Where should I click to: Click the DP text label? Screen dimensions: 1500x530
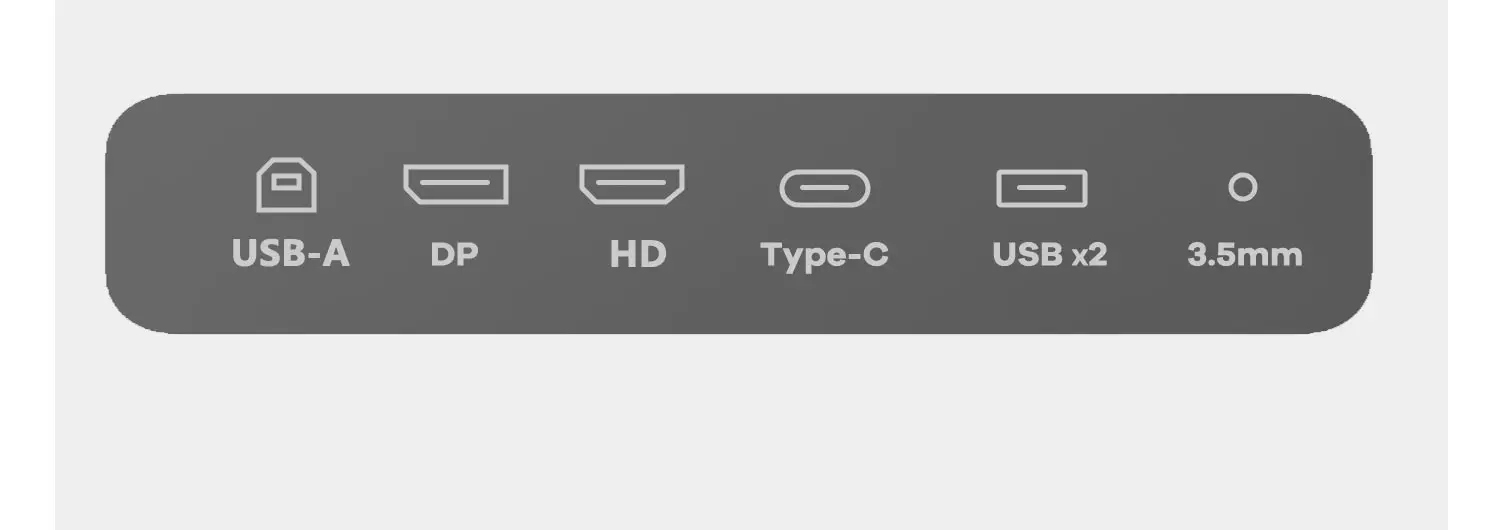(x=454, y=255)
